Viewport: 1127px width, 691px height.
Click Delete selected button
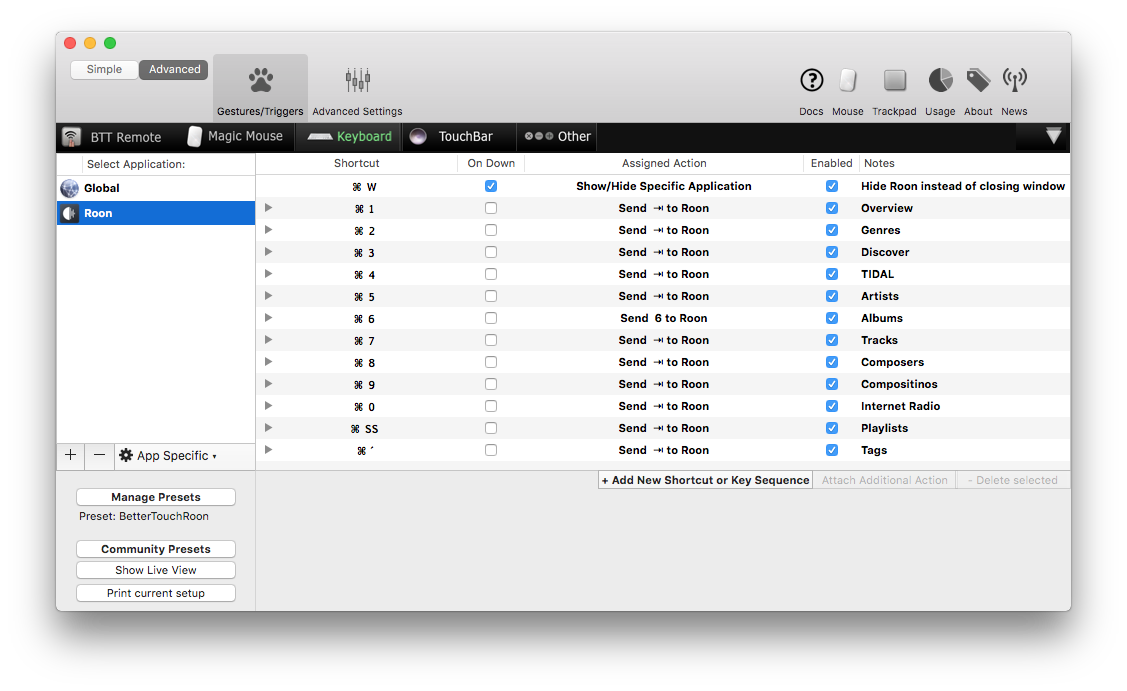(x=1013, y=480)
